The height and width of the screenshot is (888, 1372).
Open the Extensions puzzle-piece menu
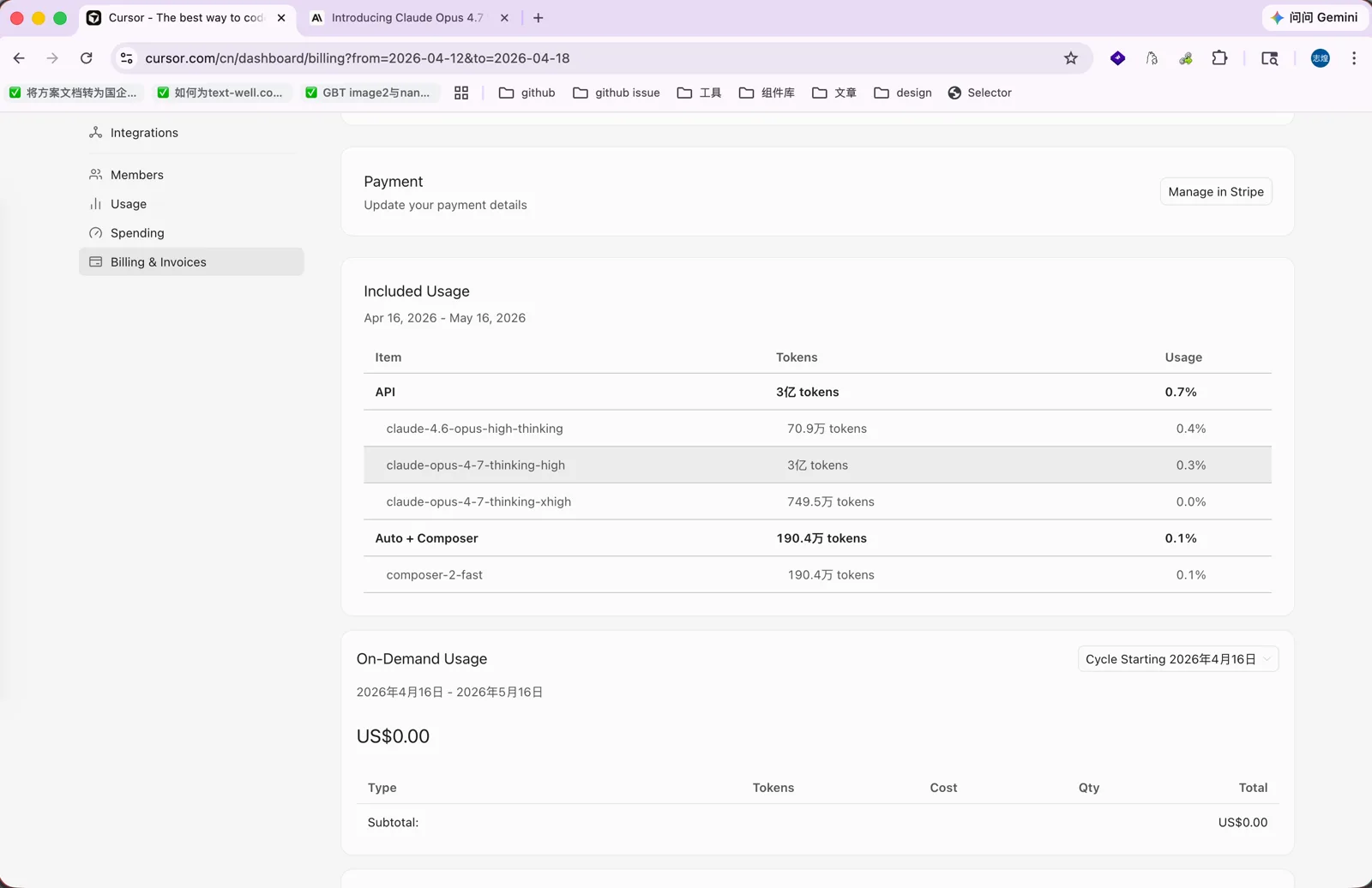tap(1219, 58)
